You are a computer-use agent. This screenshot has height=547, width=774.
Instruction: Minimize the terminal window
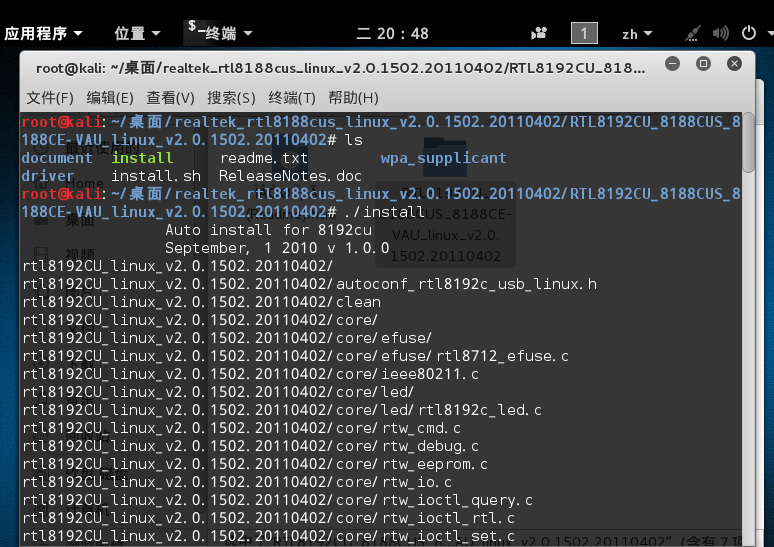tap(672, 64)
